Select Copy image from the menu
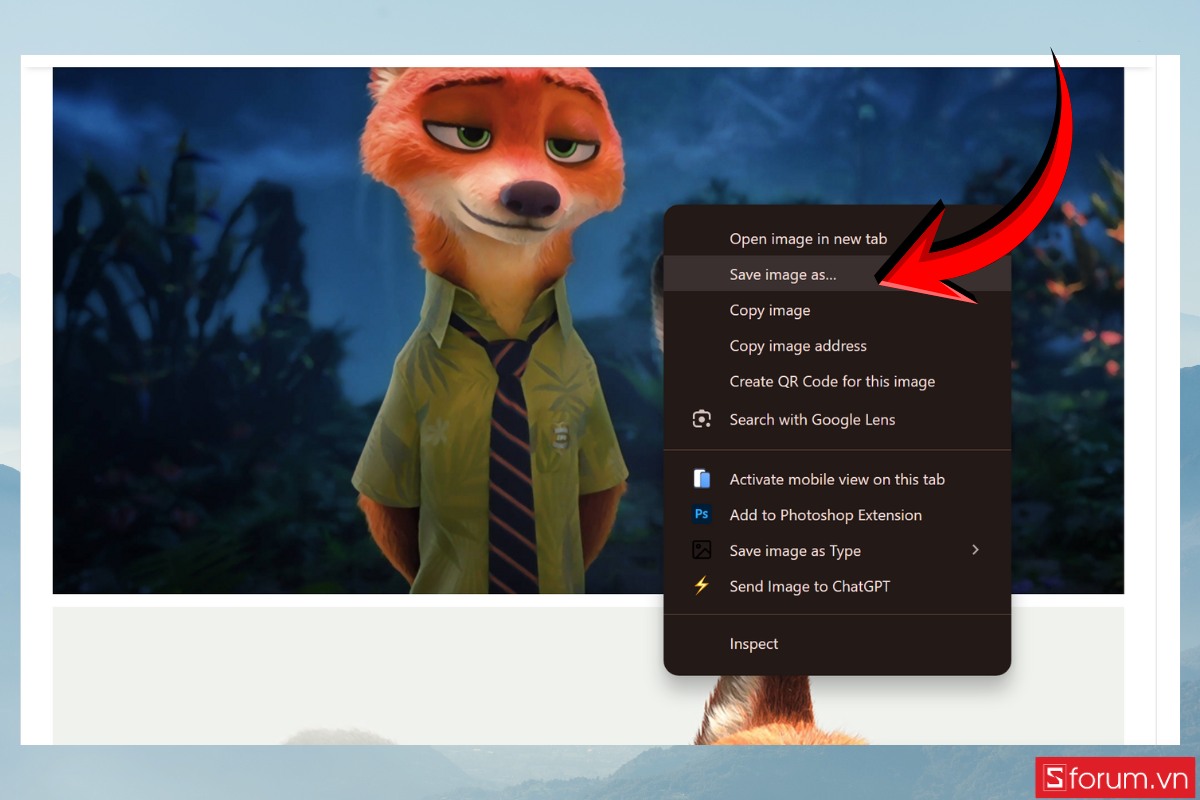Image resolution: width=1200 pixels, height=800 pixels. pyautogui.click(x=769, y=310)
